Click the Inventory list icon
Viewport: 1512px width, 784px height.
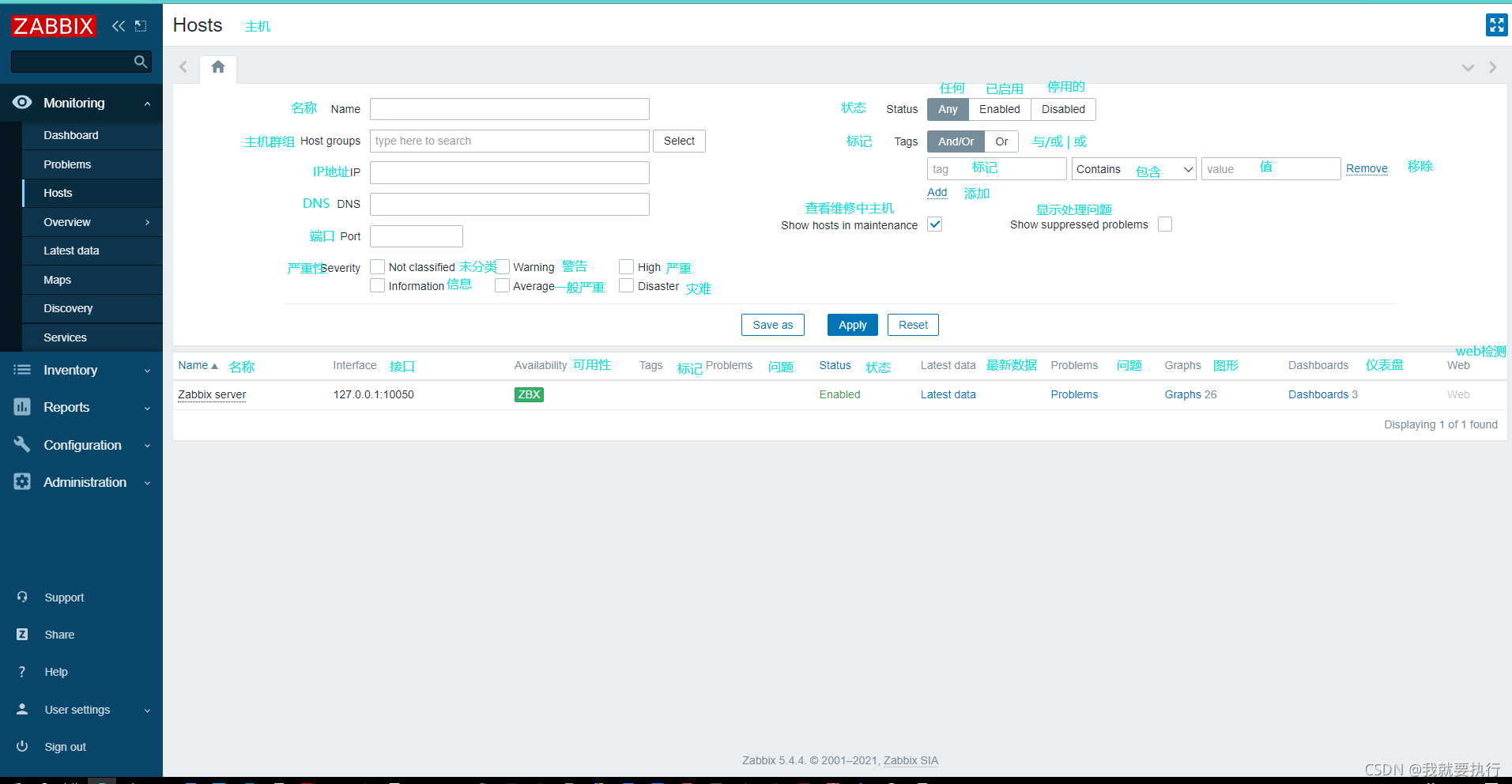(x=22, y=370)
